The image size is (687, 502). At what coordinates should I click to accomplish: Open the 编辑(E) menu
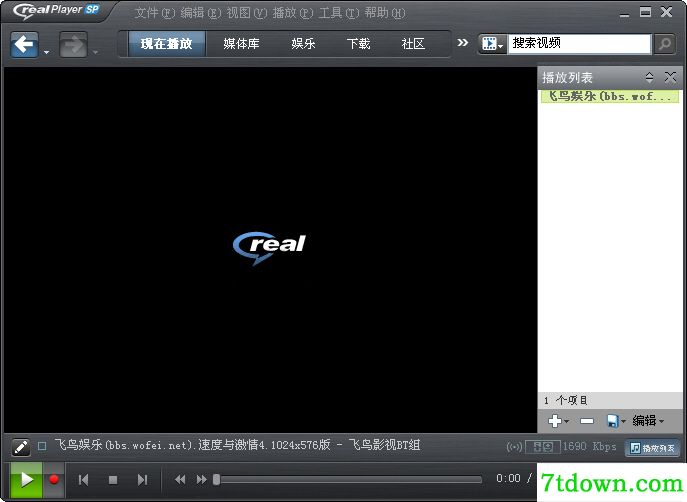point(201,13)
